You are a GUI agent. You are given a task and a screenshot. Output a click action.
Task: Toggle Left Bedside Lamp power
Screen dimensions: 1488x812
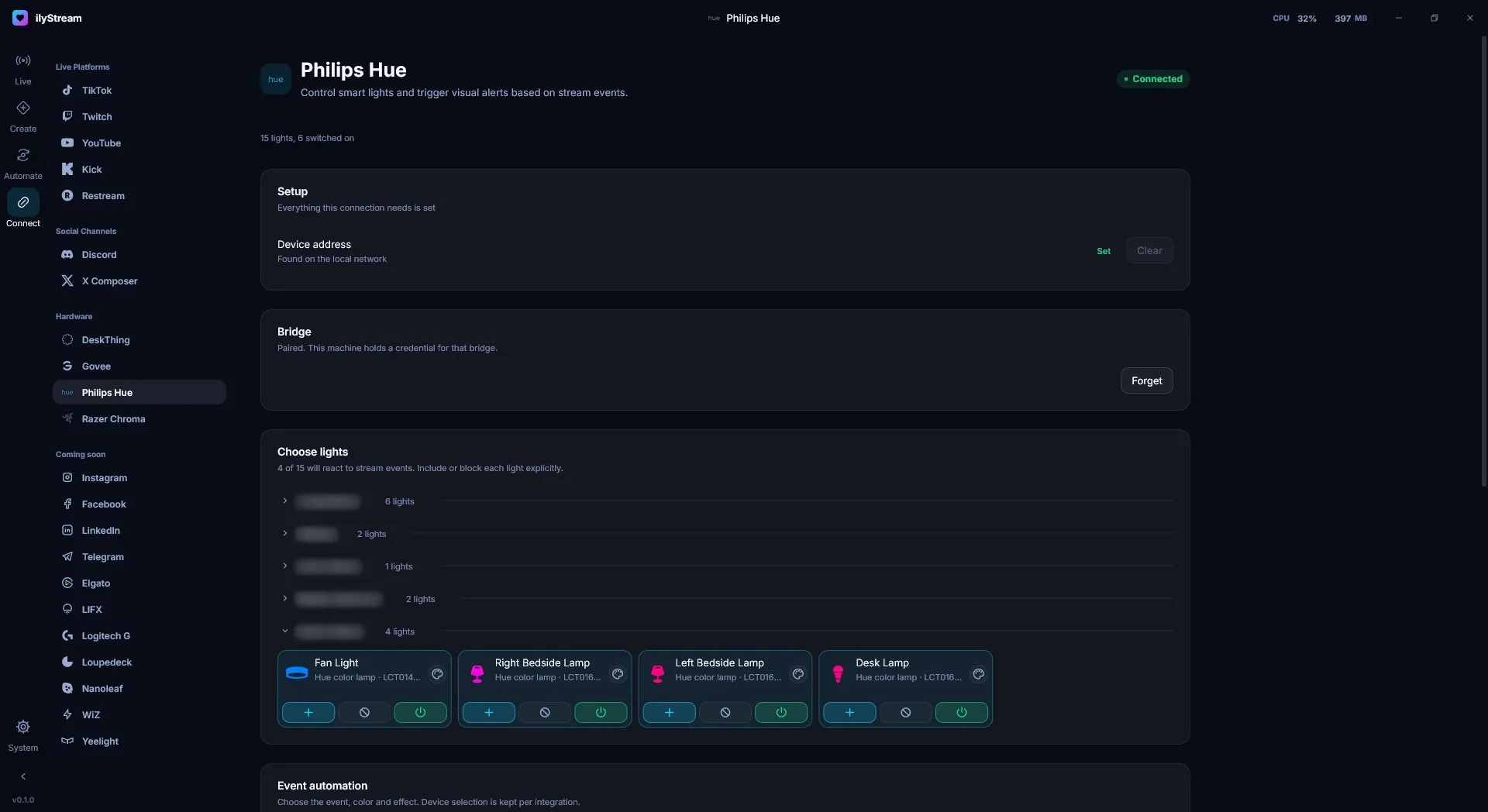coord(781,713)
